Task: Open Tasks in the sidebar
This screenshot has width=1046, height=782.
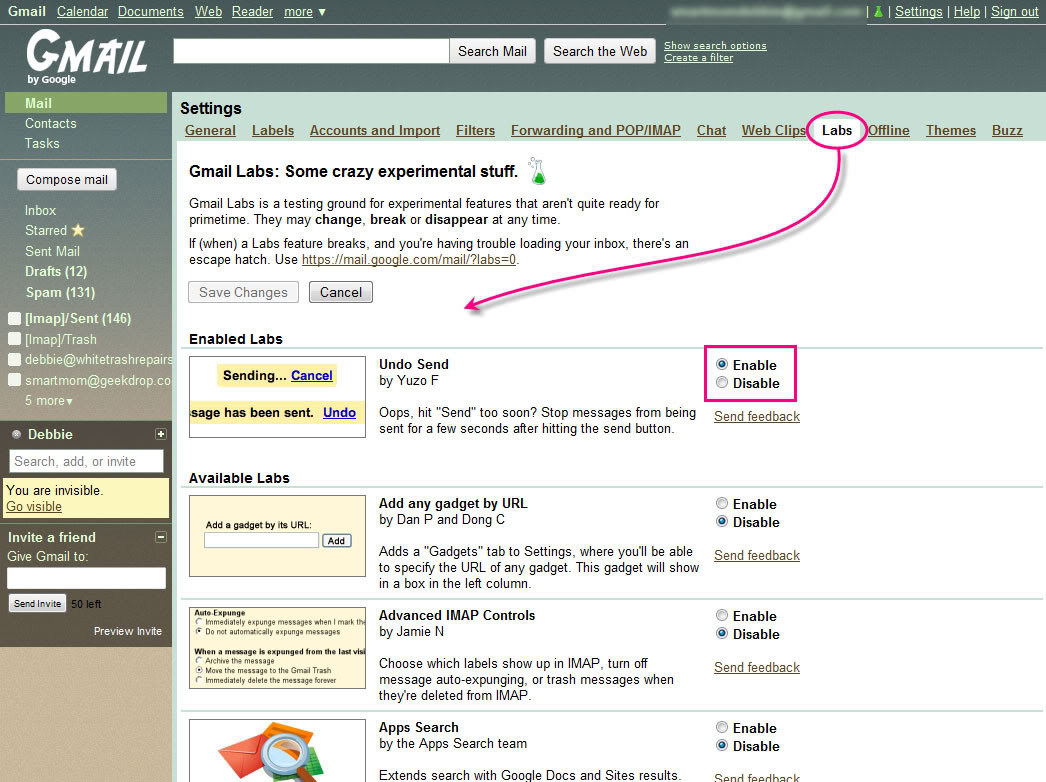Action: 42,143
